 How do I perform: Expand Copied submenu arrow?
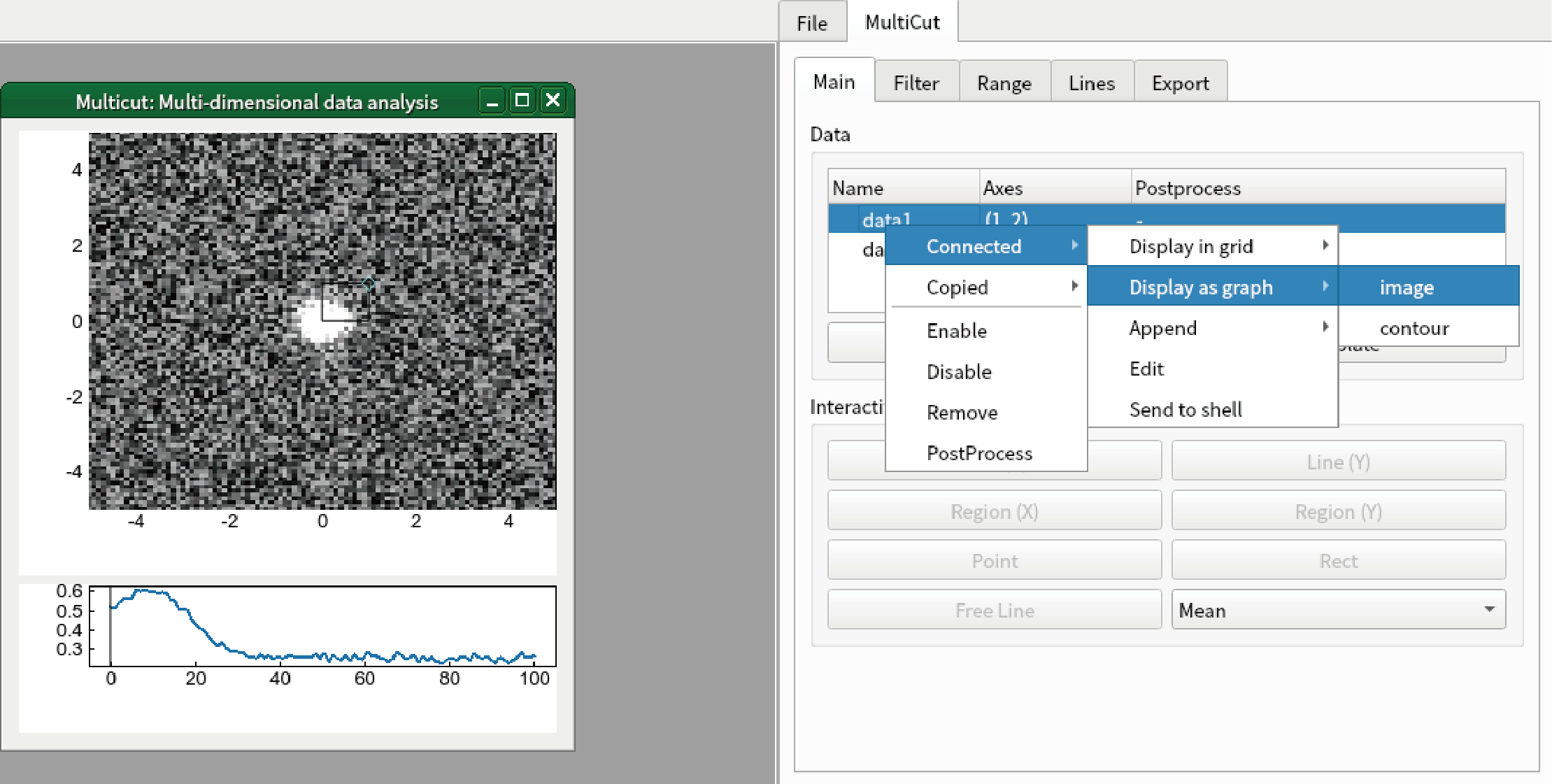tap(1074, 286)
